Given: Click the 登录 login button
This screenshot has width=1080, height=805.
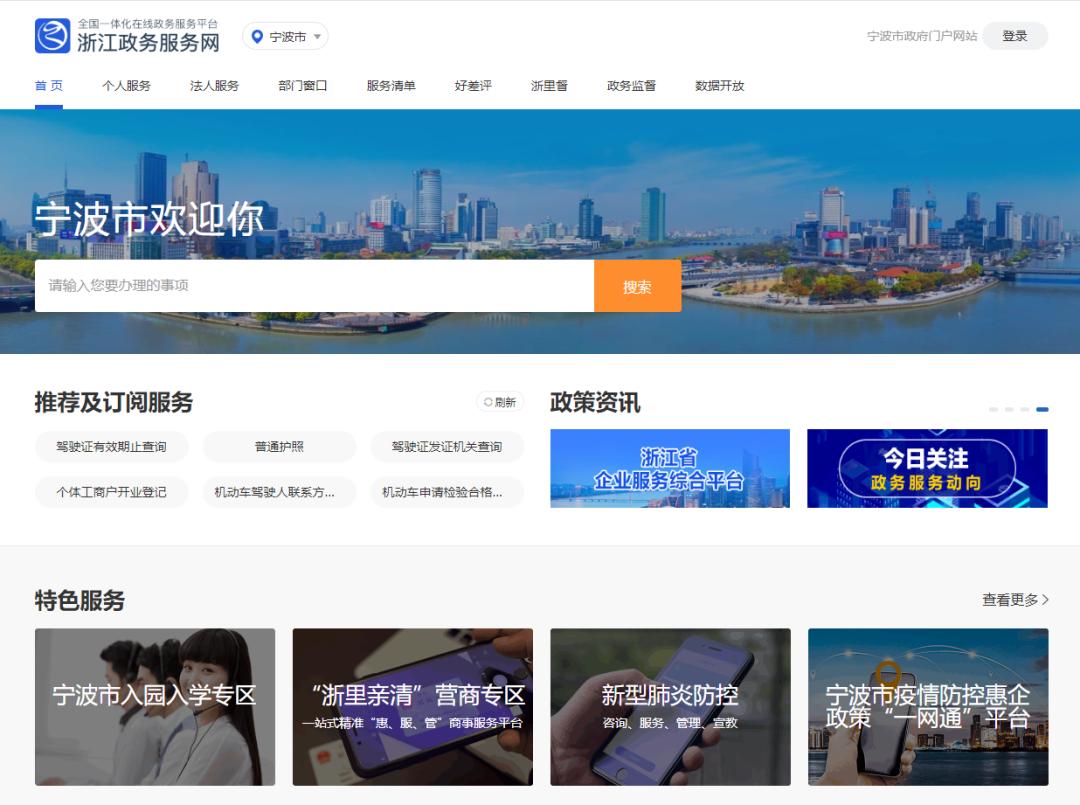Looking at the screenshot, I should [1014, 35].
